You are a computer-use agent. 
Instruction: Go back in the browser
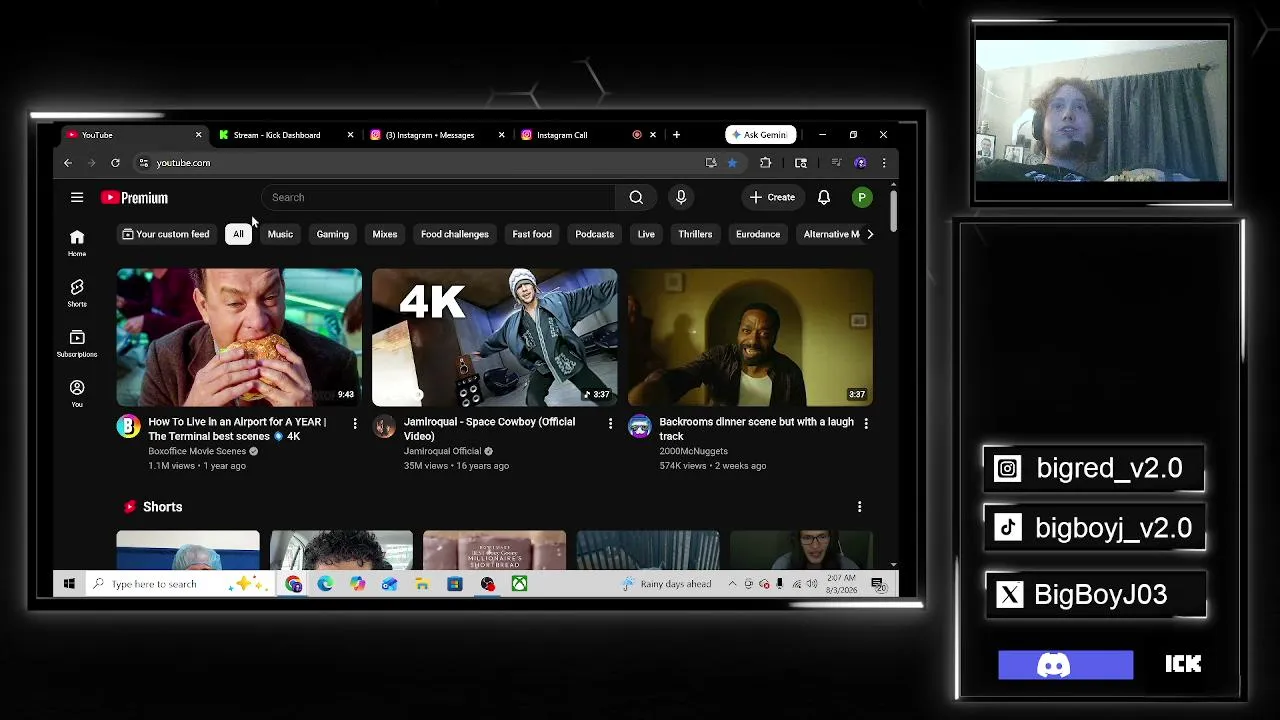[x=68, y=163]
